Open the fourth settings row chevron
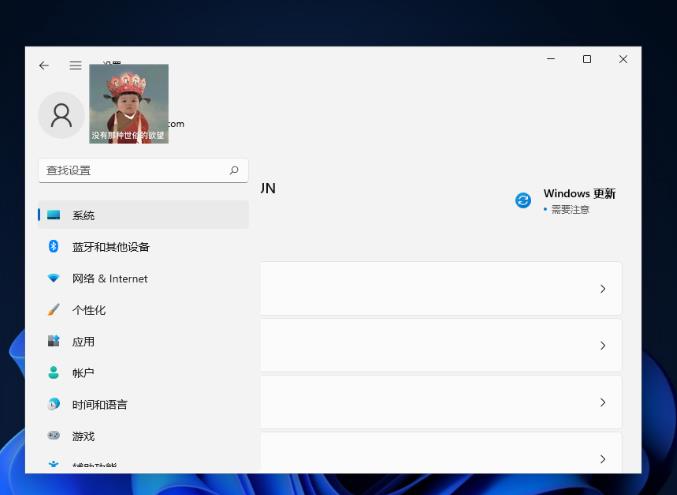This screenshot has width=677, height=495. (602, 458)
